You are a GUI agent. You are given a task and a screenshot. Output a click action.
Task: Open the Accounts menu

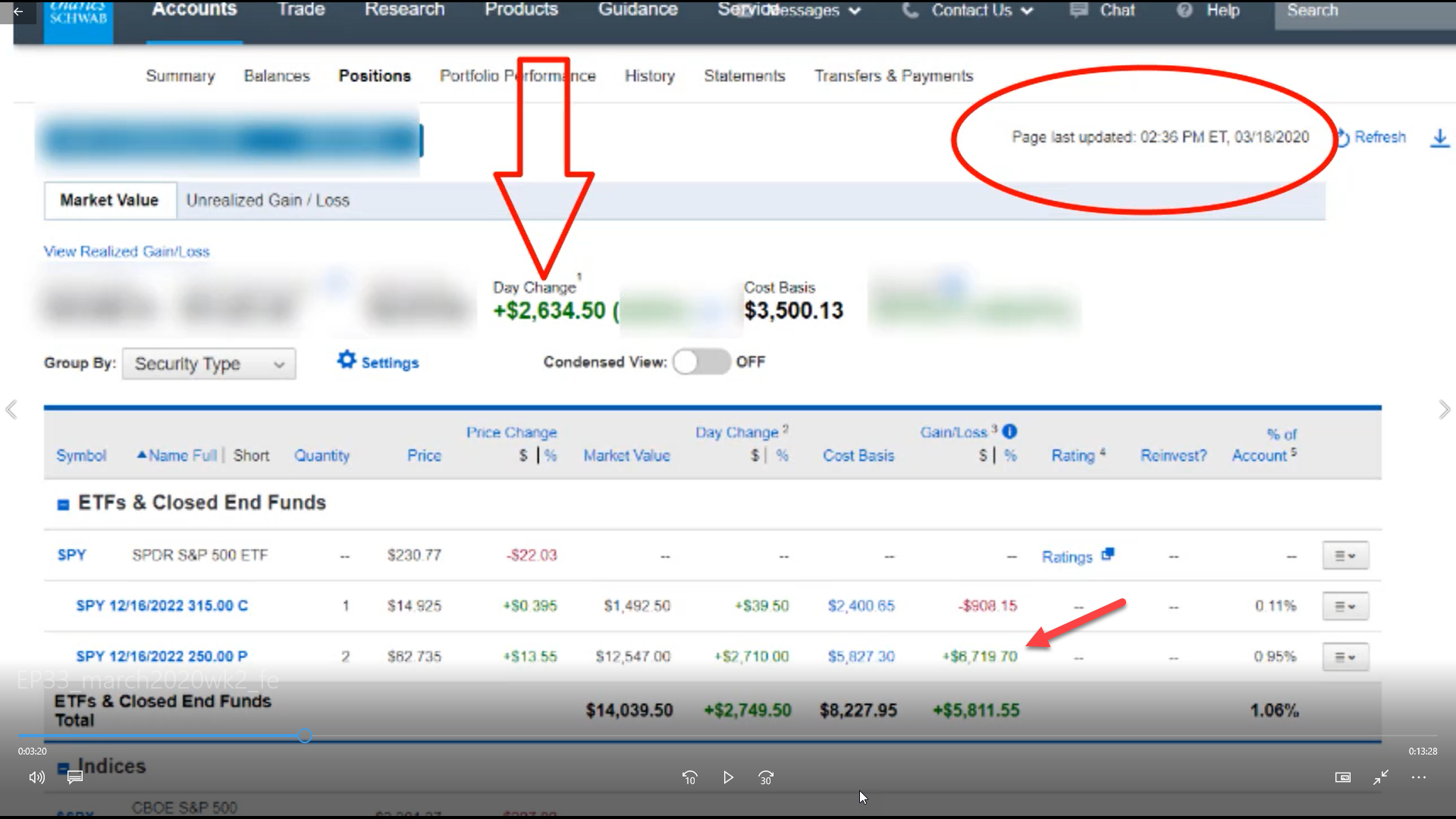click(x=194, y=10)
